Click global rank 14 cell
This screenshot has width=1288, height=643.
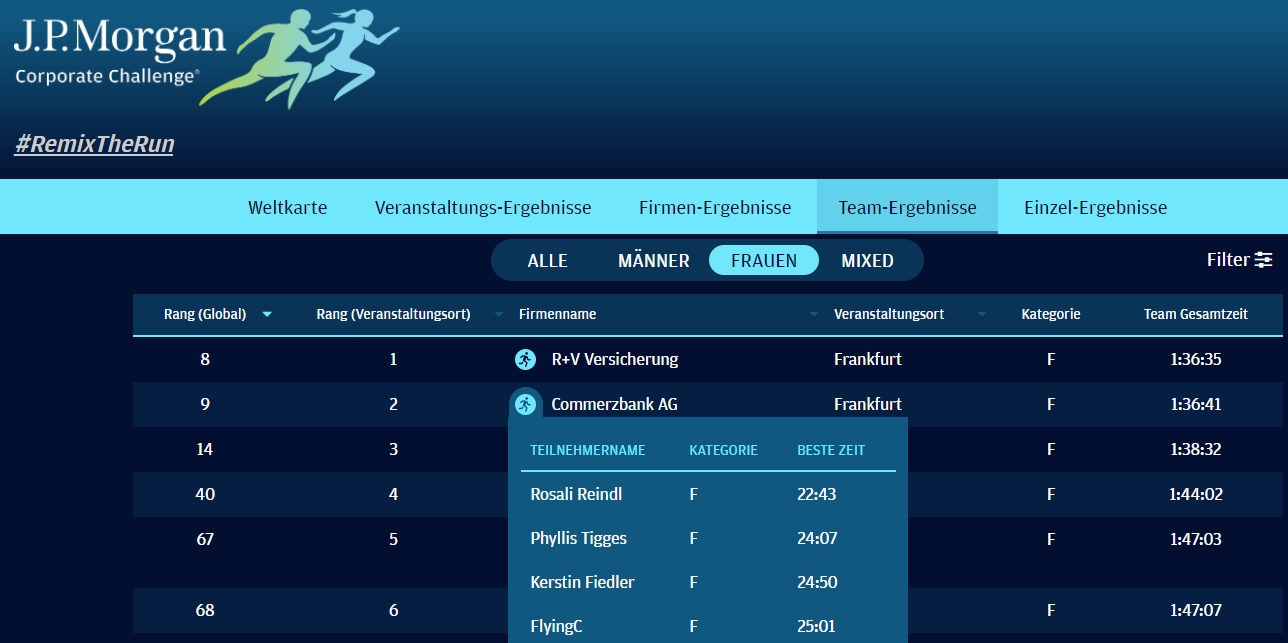pyautogui.click(x=205, y=449)
